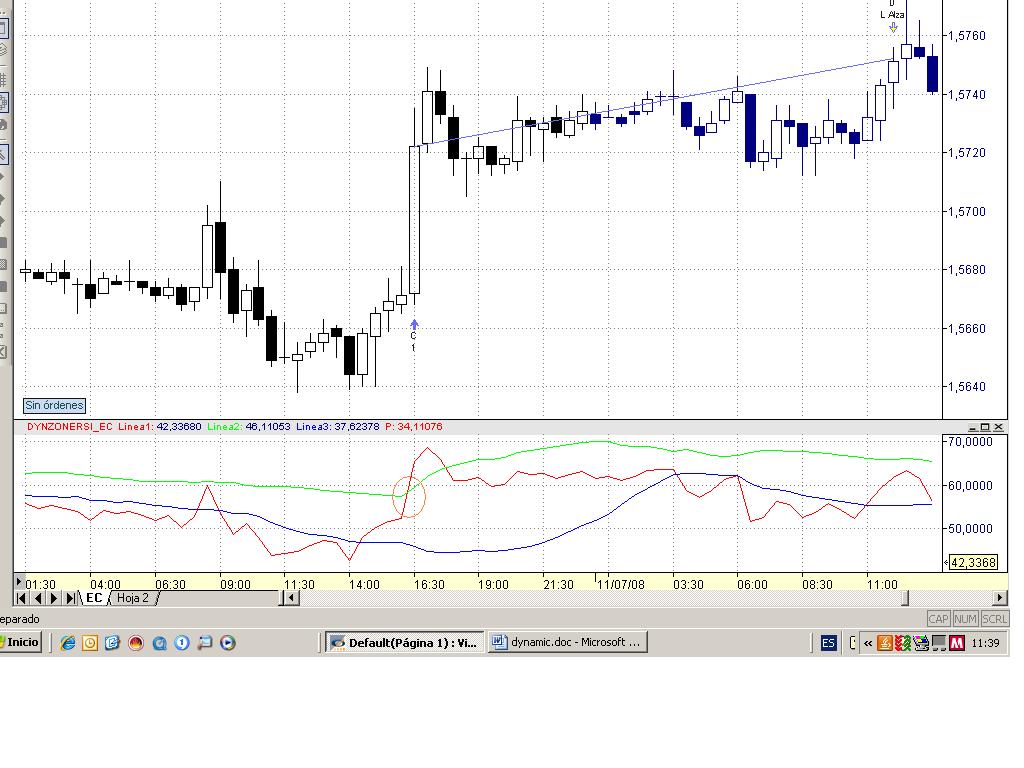Image resolution: width=1024 pixels, height=768 pixels.
Task: Go to first sheet with navigation arrow
Action: 21,598
